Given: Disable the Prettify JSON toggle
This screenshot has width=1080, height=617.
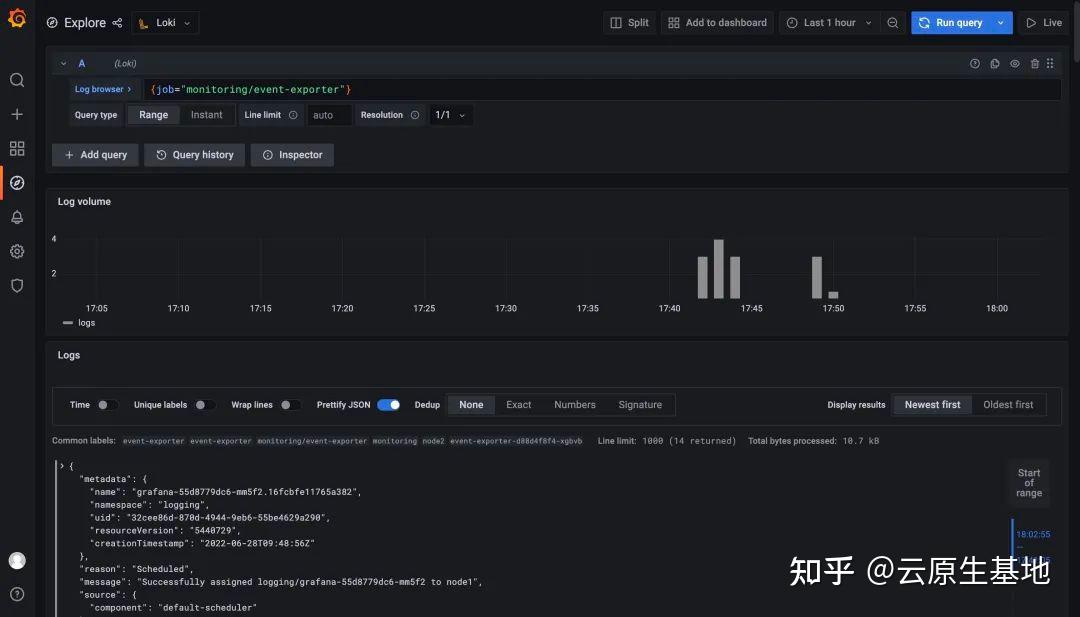Looking at the screenshot, I should 389,404.
